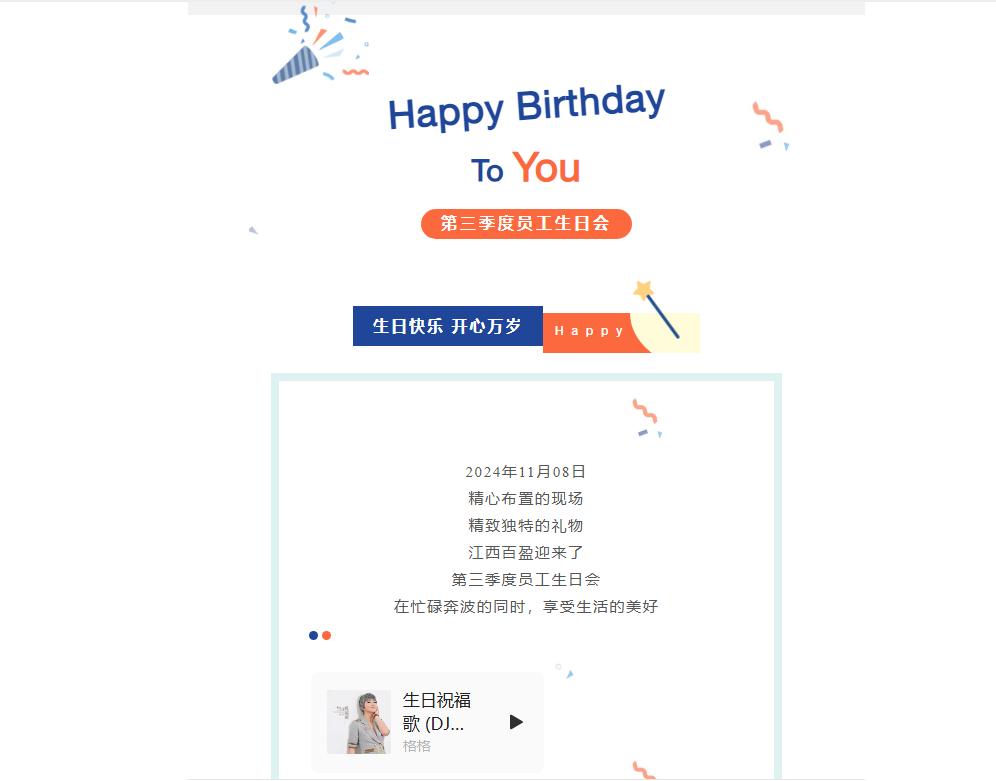Click the blue To text
Screen dimensions: 996x781
pos(487,171)
